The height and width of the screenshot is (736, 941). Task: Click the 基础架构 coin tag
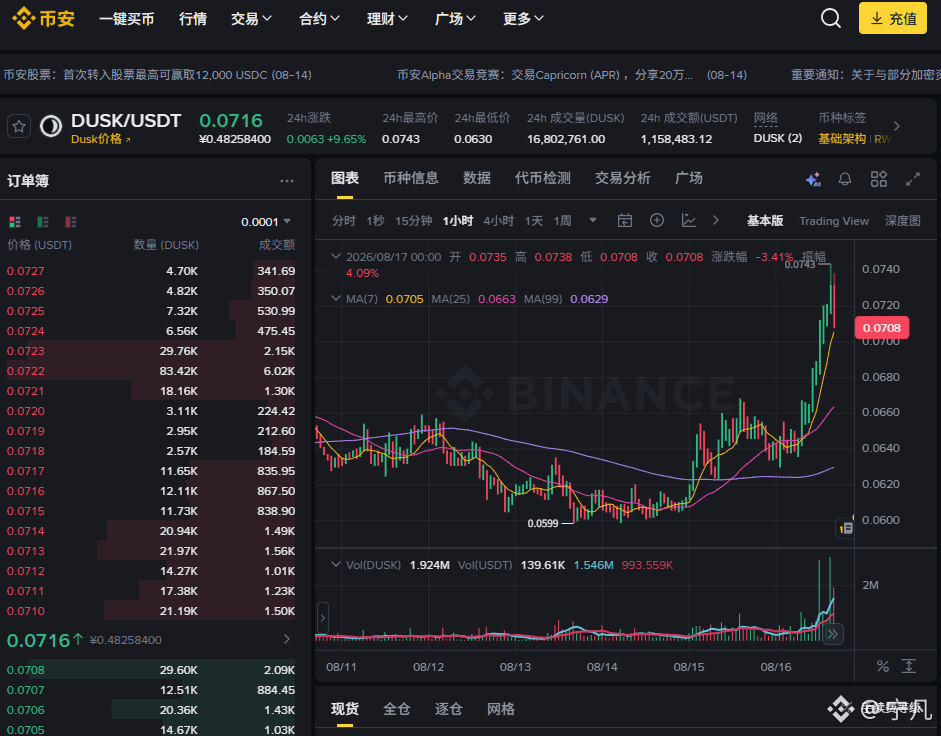pyautogui.click(x=842, y=139)
